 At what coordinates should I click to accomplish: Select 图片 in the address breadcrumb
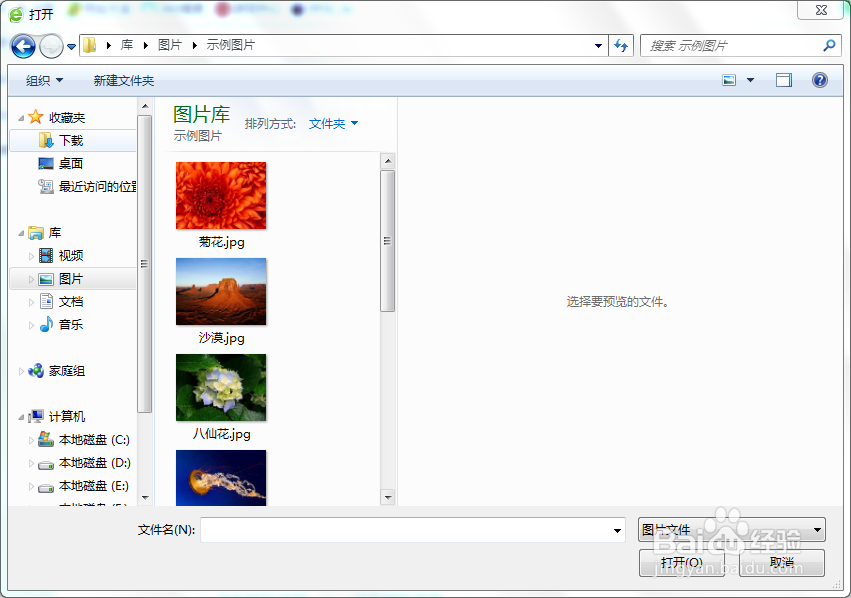[169, 45]
